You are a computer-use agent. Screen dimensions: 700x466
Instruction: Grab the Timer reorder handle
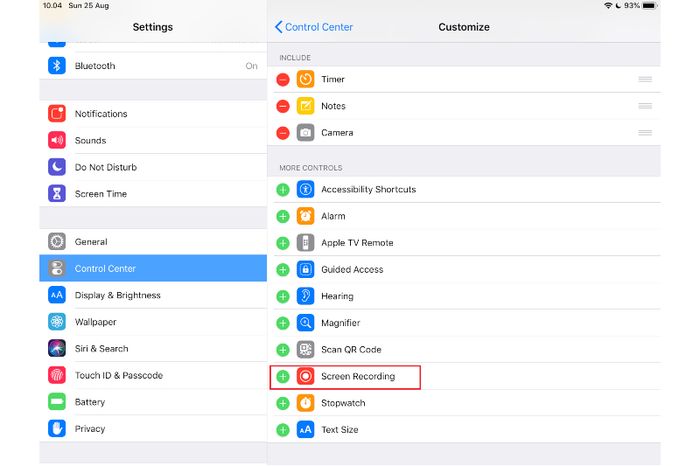(645, 79)
